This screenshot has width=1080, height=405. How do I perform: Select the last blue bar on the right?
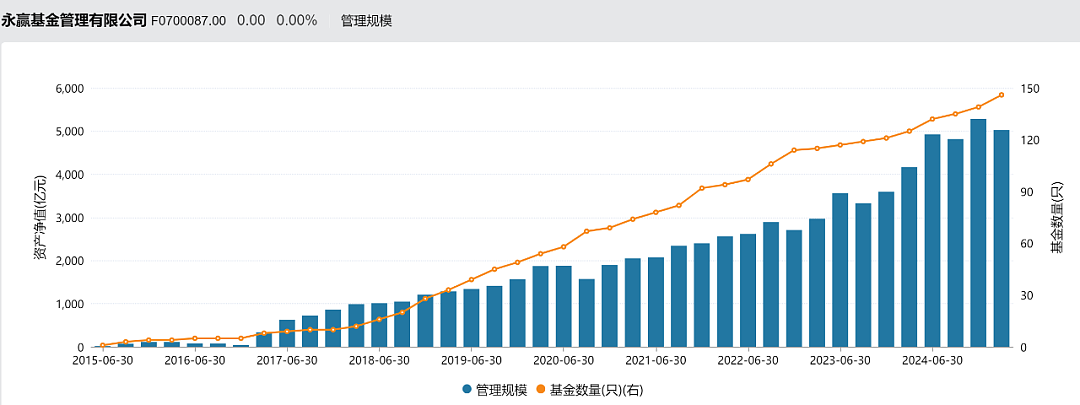tap(1001, 238)
